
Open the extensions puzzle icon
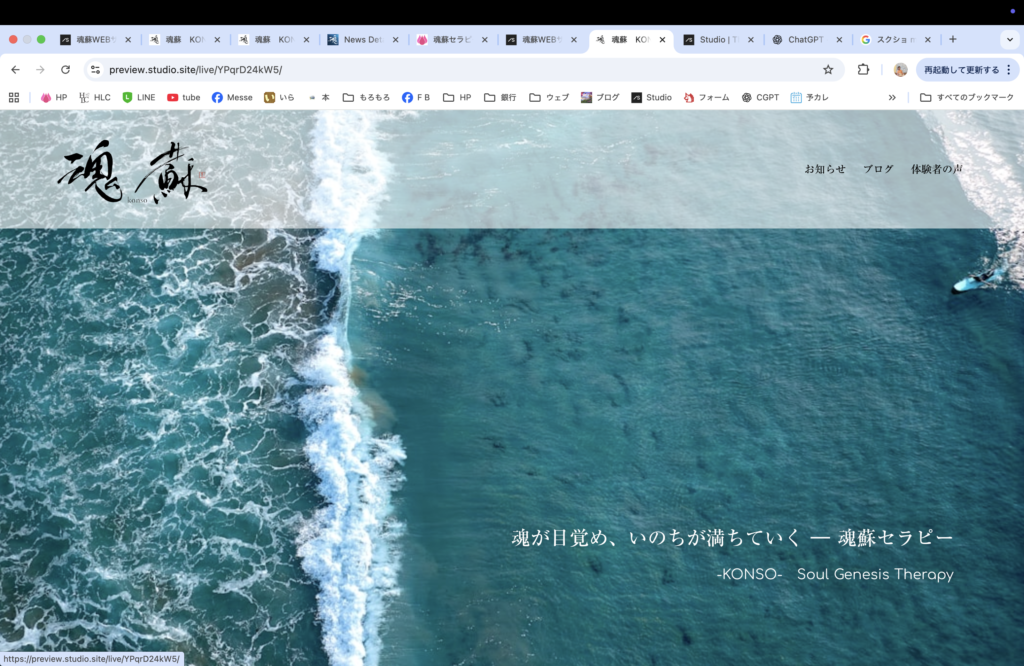[863, 70]
